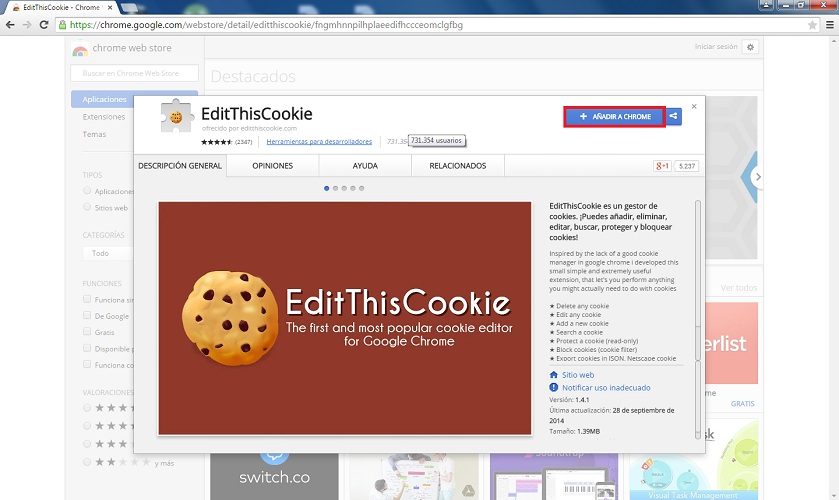Click Añadir a Chrome button
Screen dimensions: 839x500
[x=614, y=116]
